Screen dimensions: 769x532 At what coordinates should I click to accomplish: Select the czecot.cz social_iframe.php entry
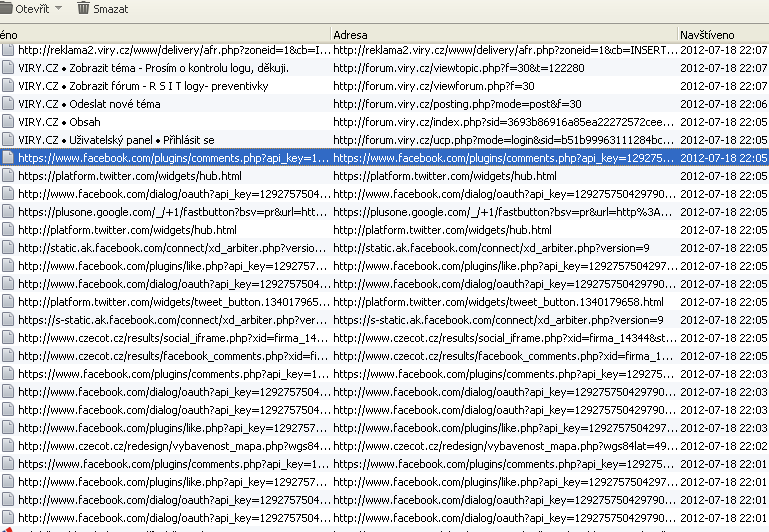coord(173,338)
